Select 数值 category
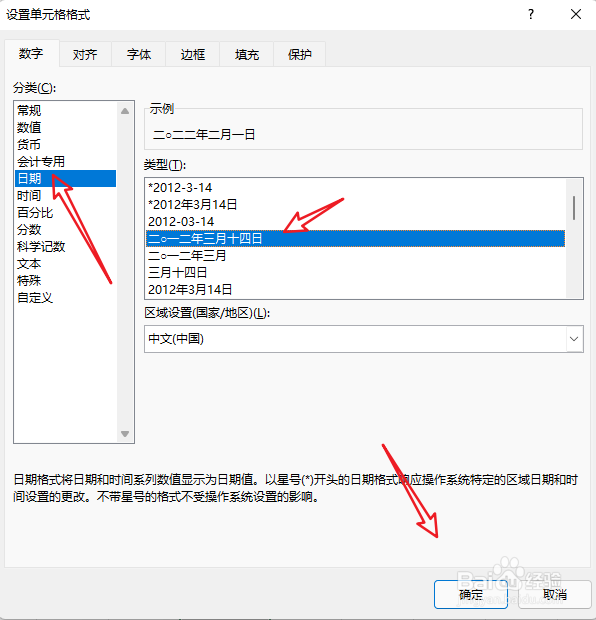The image size is (596, 620). [66, 127]
